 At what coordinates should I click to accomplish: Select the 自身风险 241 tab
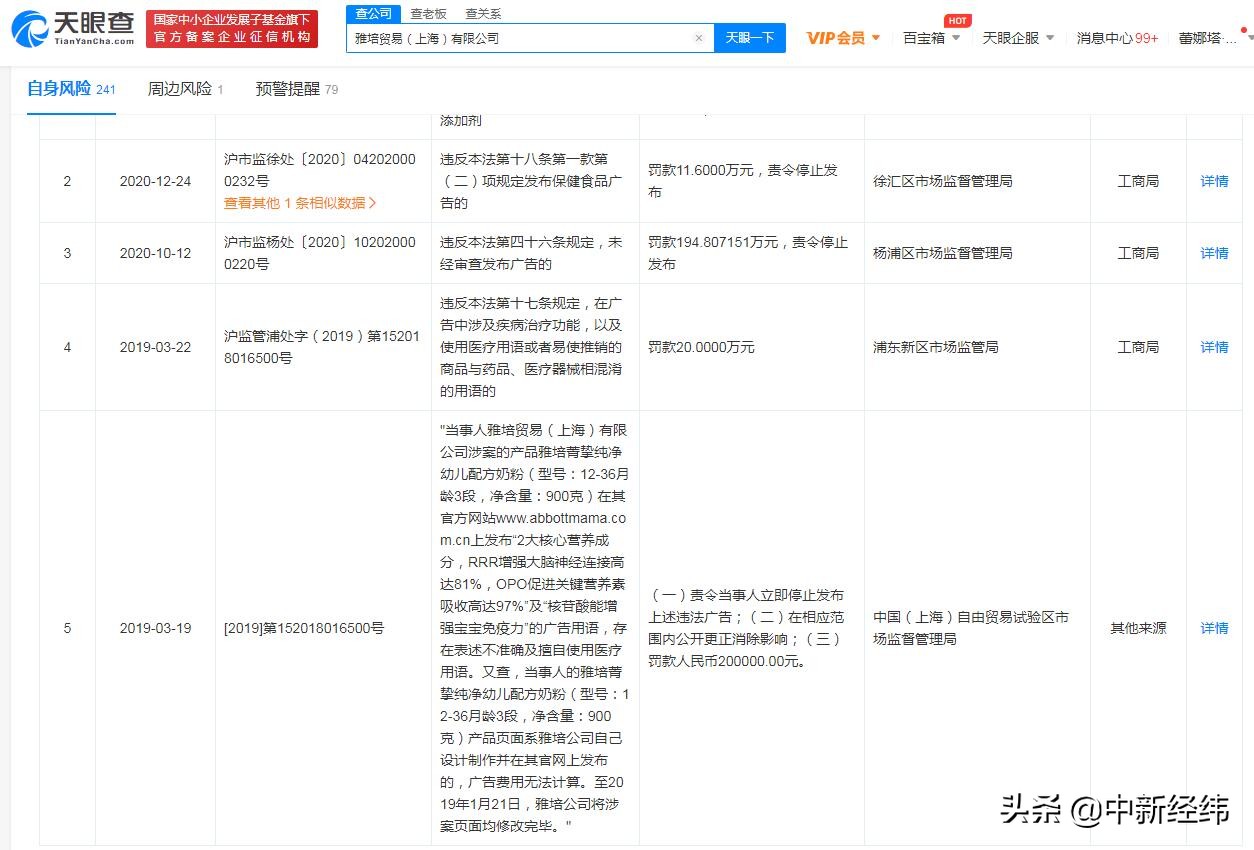click(x=71, y=89)
